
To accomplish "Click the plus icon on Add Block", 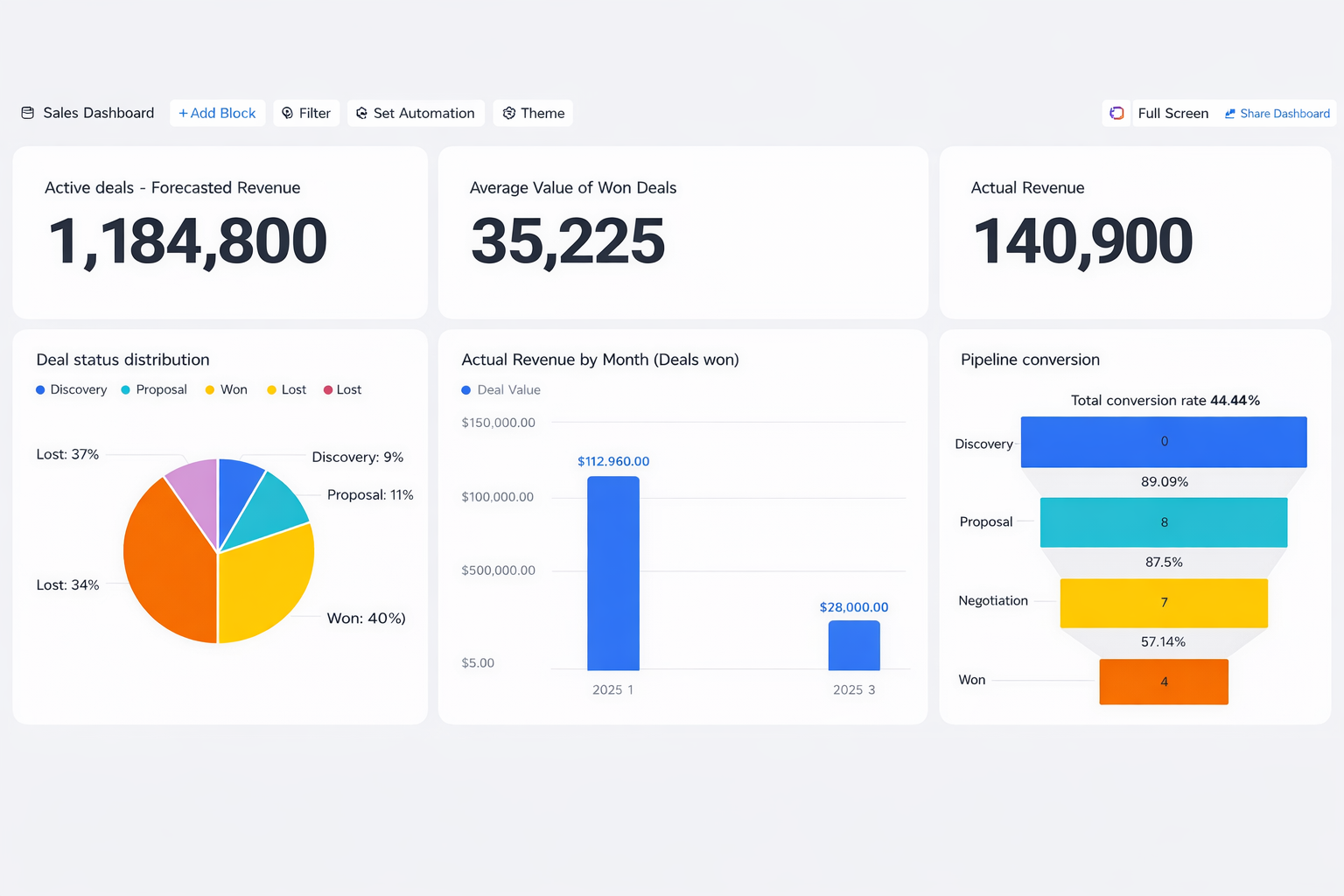I will (183, 113).
